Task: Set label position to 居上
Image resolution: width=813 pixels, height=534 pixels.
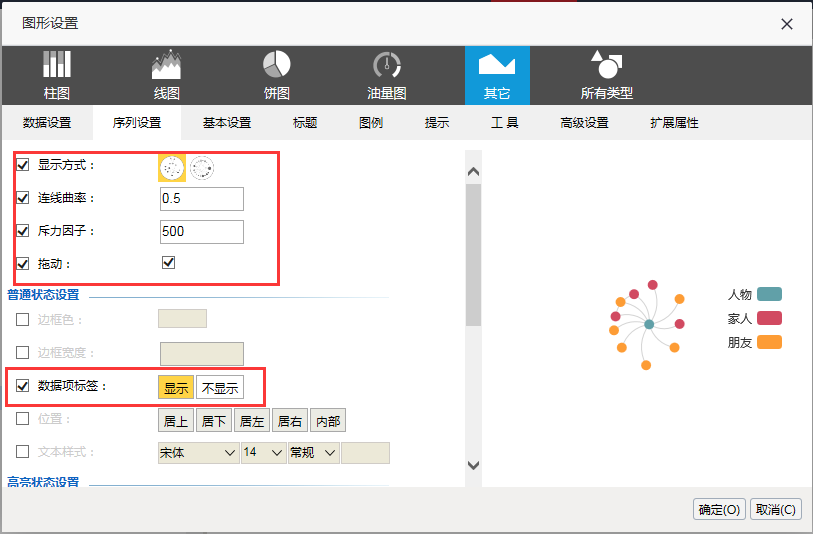Action: pos(176,420)
